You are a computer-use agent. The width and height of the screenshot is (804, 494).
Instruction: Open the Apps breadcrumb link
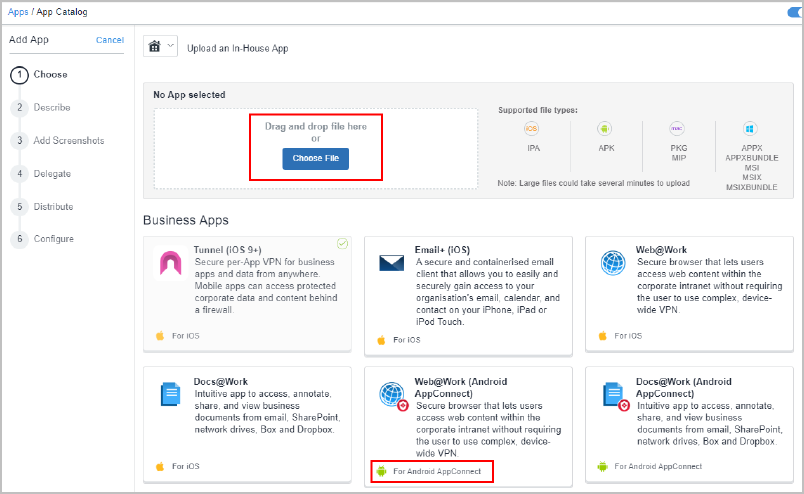[18, 12]
